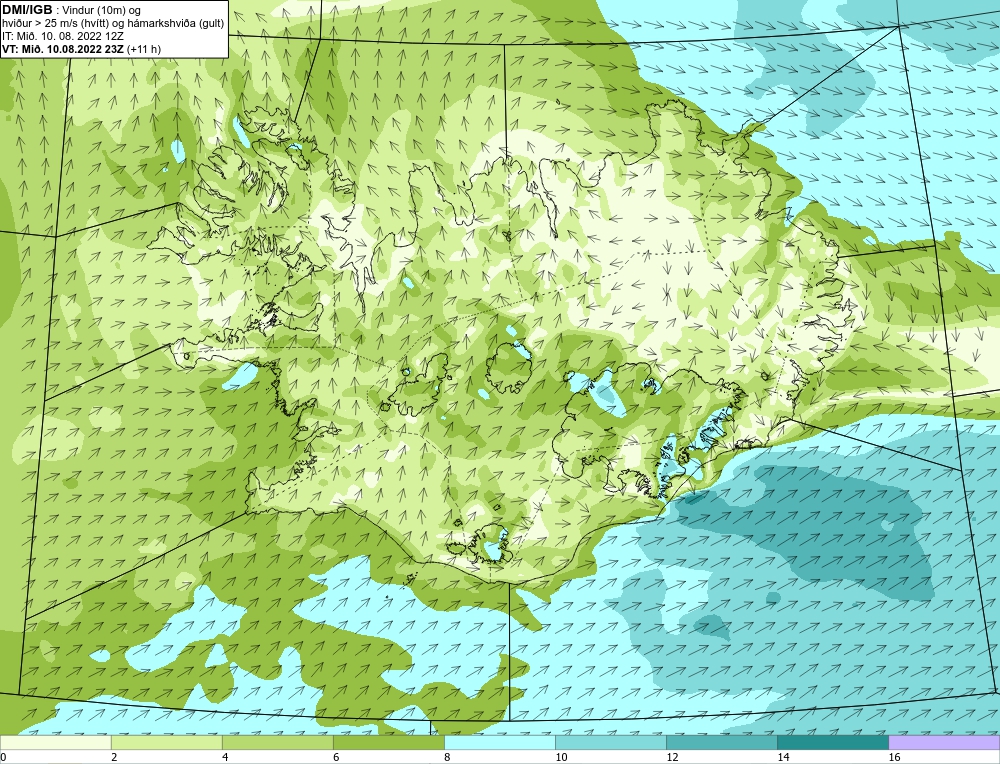Select the light cyan 8–10 m/s legend swatch
Screen dimensions: 1000x764
499,742
